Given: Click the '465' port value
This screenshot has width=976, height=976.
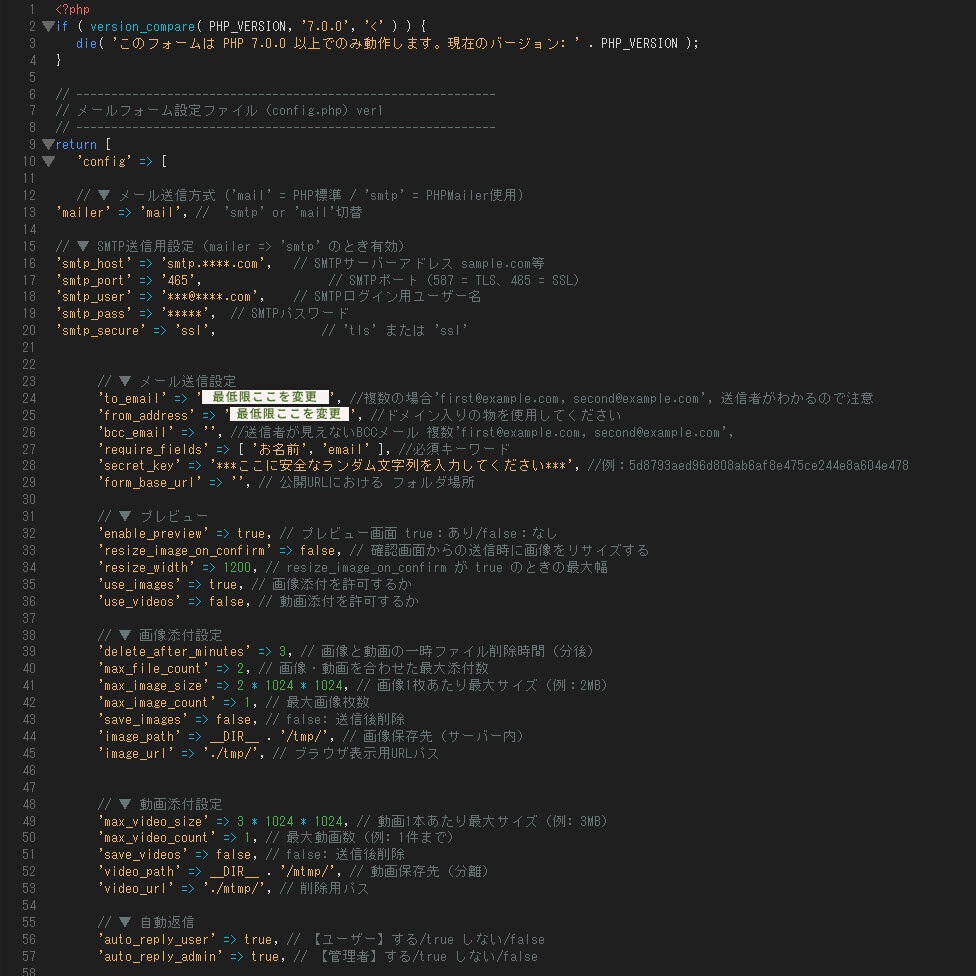Looking at the screenshot, I should pyautogui.click(x=178, y=280).
